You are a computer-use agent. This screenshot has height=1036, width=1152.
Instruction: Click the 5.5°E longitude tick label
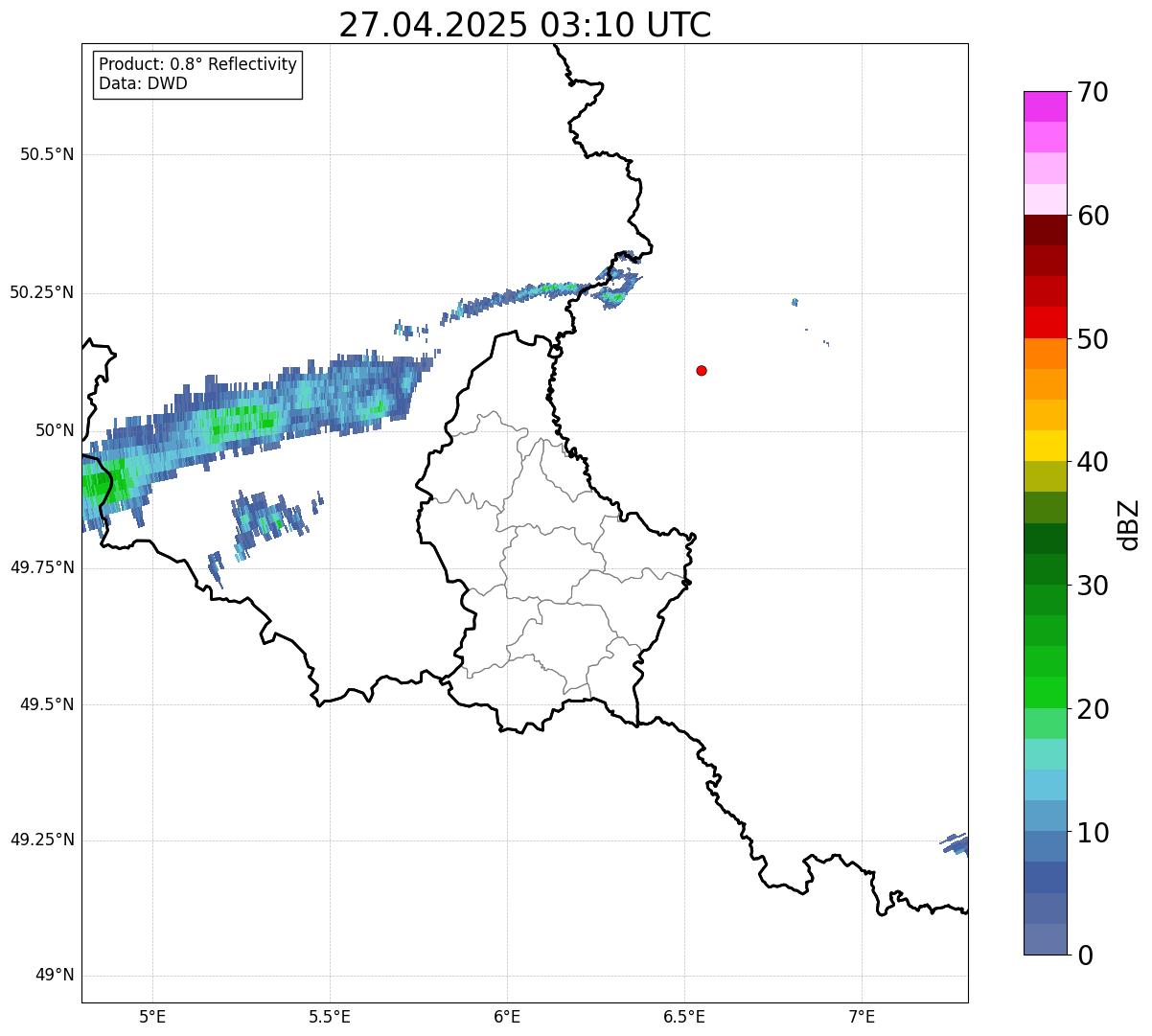pyautogui.click(x=330, y=1016)
